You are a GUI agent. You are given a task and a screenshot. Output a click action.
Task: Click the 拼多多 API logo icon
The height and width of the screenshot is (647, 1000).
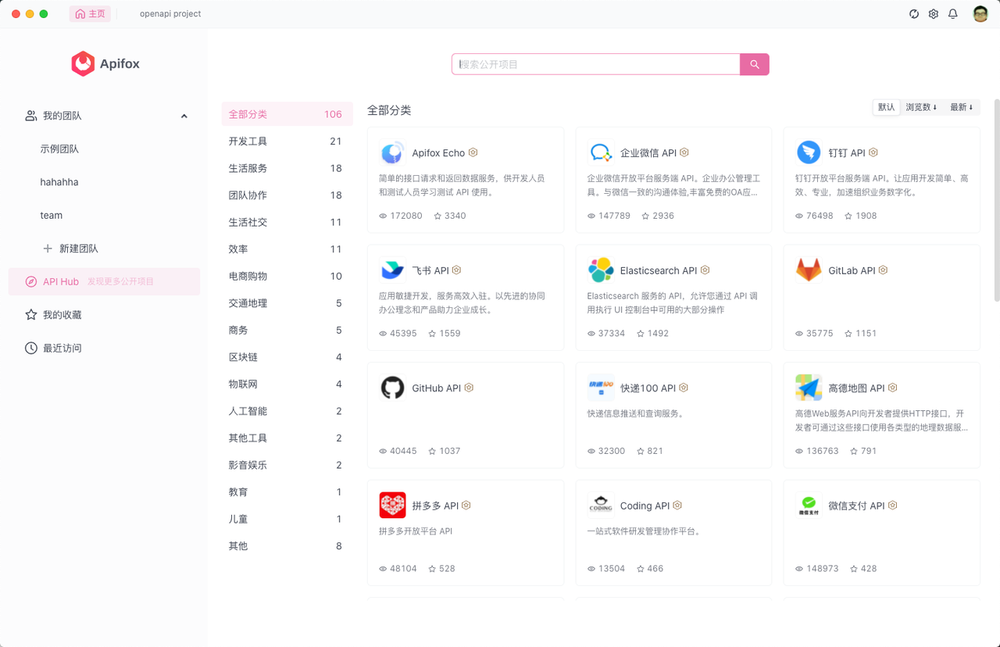(393, 505)
